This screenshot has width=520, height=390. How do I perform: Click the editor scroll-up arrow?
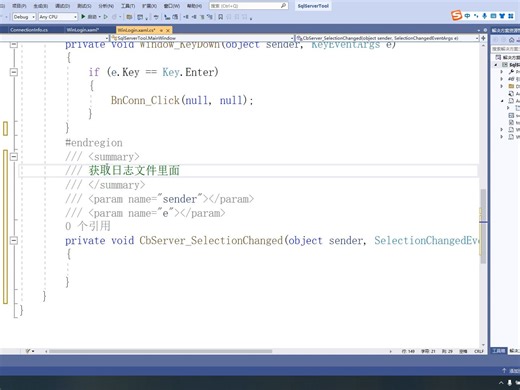pos(483,45)
